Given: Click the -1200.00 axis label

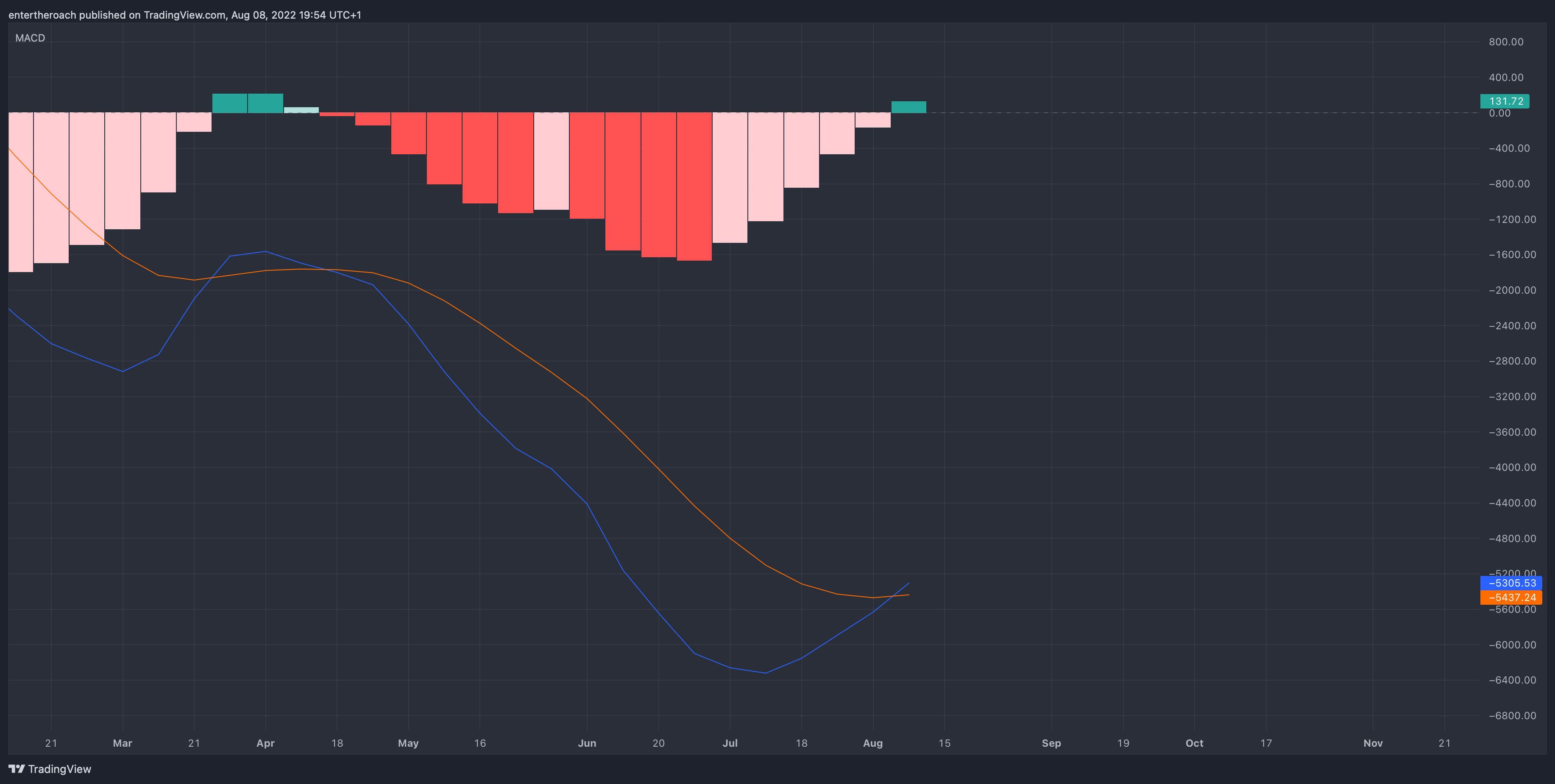Looking at the screenshot, I should (x=1512, y=220).
